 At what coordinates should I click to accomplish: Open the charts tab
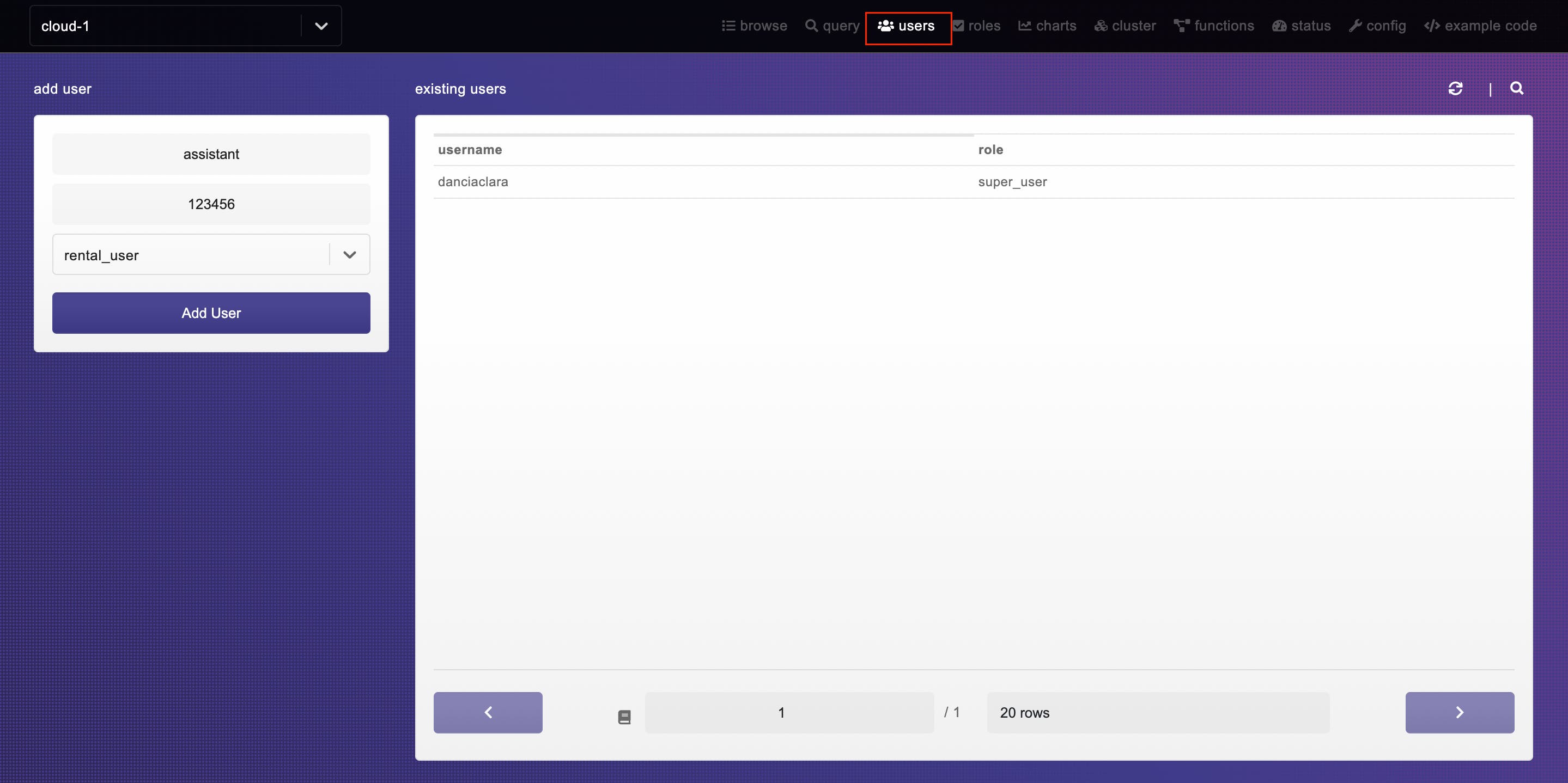point(1047,26)
